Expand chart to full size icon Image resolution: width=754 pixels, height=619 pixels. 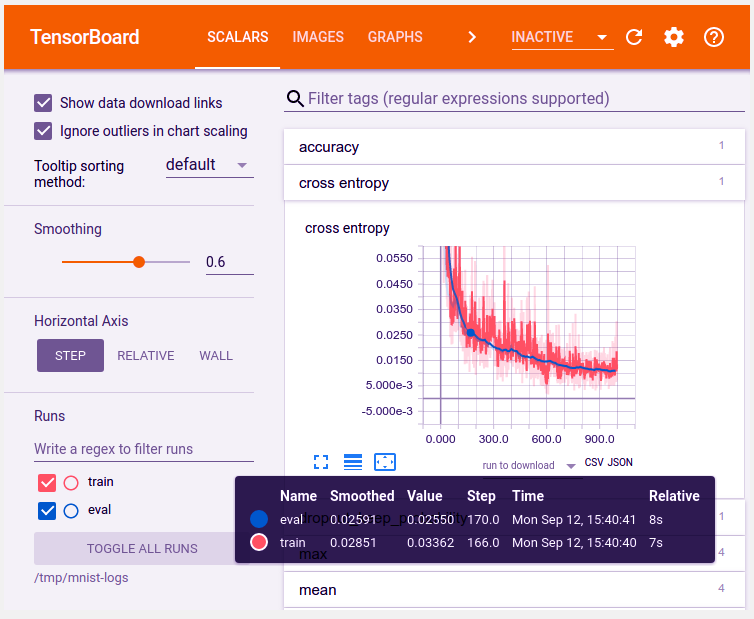tap(320, 461)
